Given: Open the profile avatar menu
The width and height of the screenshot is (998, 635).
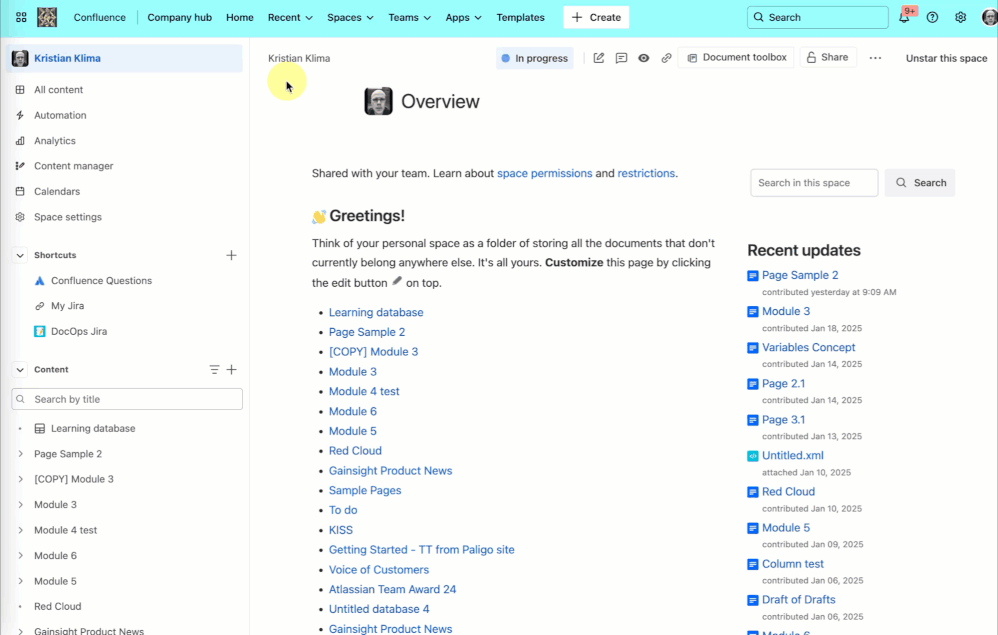Looking at the screenshot, I should [x=990, y=17].
